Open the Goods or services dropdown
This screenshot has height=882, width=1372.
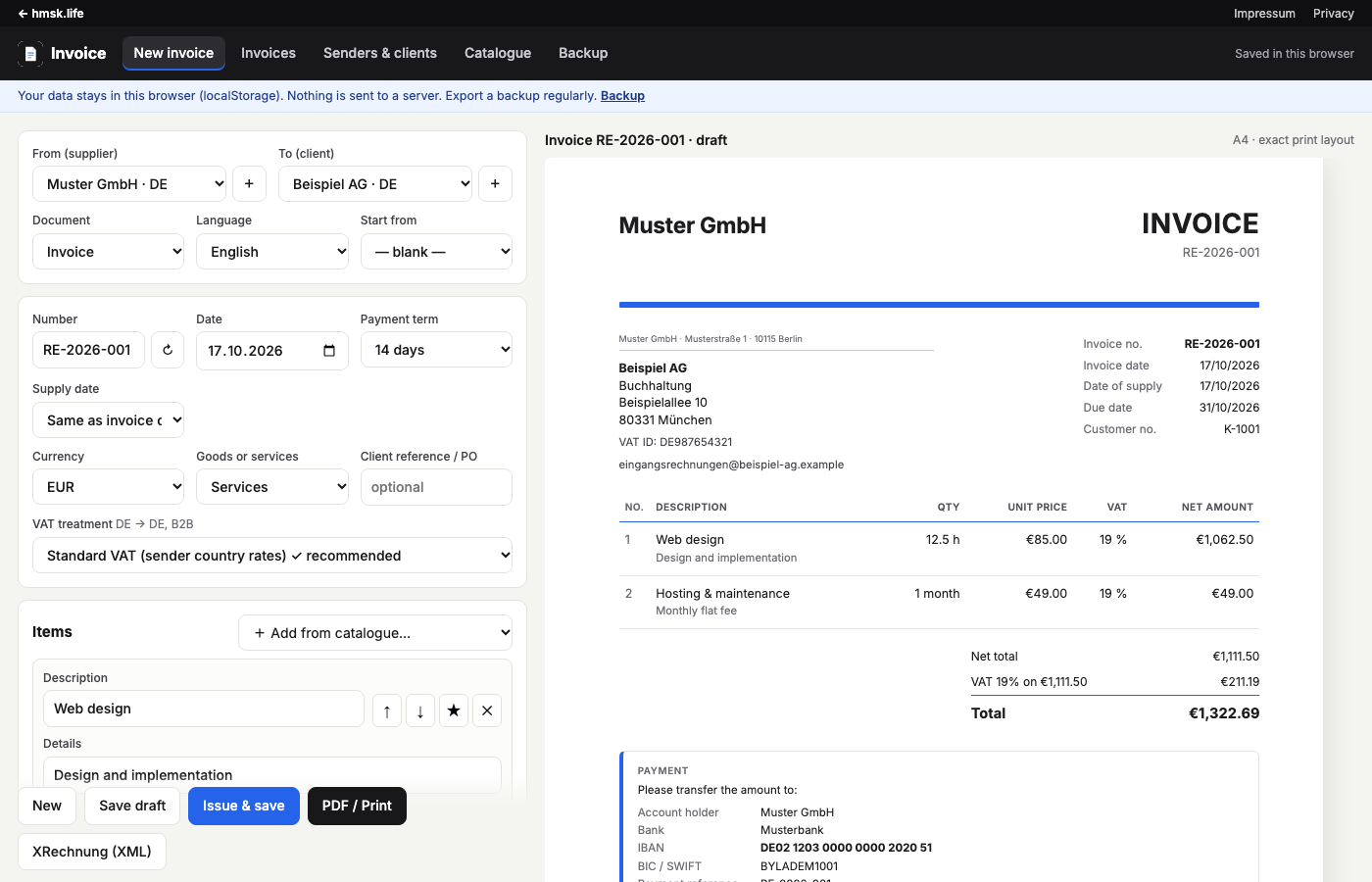coord(272,487)
